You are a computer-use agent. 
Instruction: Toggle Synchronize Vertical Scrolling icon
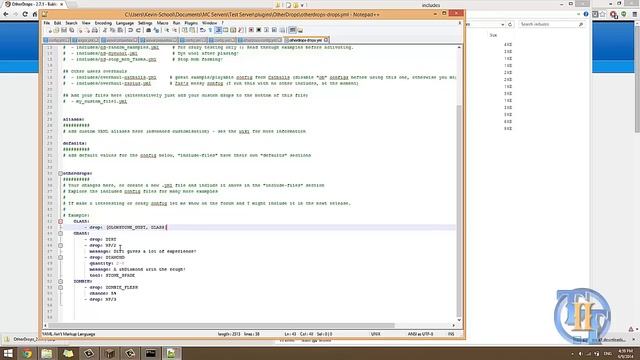[x=185, y=30]
